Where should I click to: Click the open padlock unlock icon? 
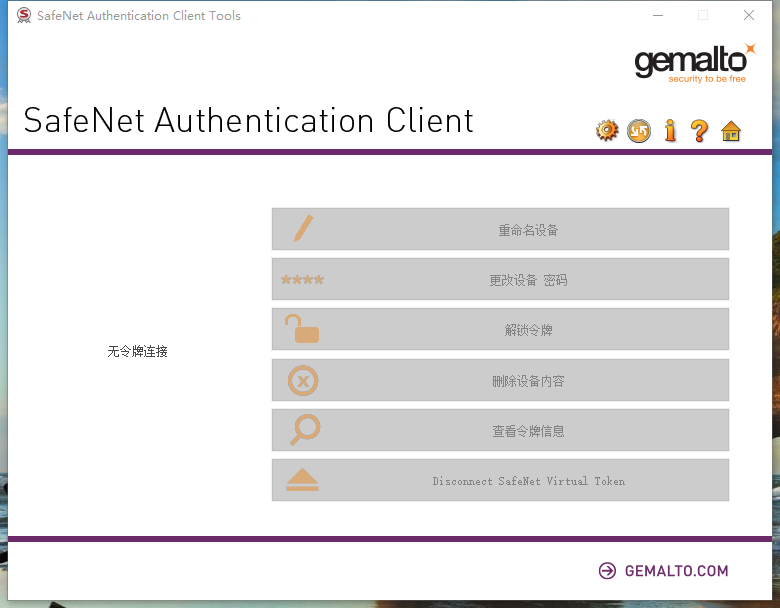pyautogui.click(x=301, y=329)
